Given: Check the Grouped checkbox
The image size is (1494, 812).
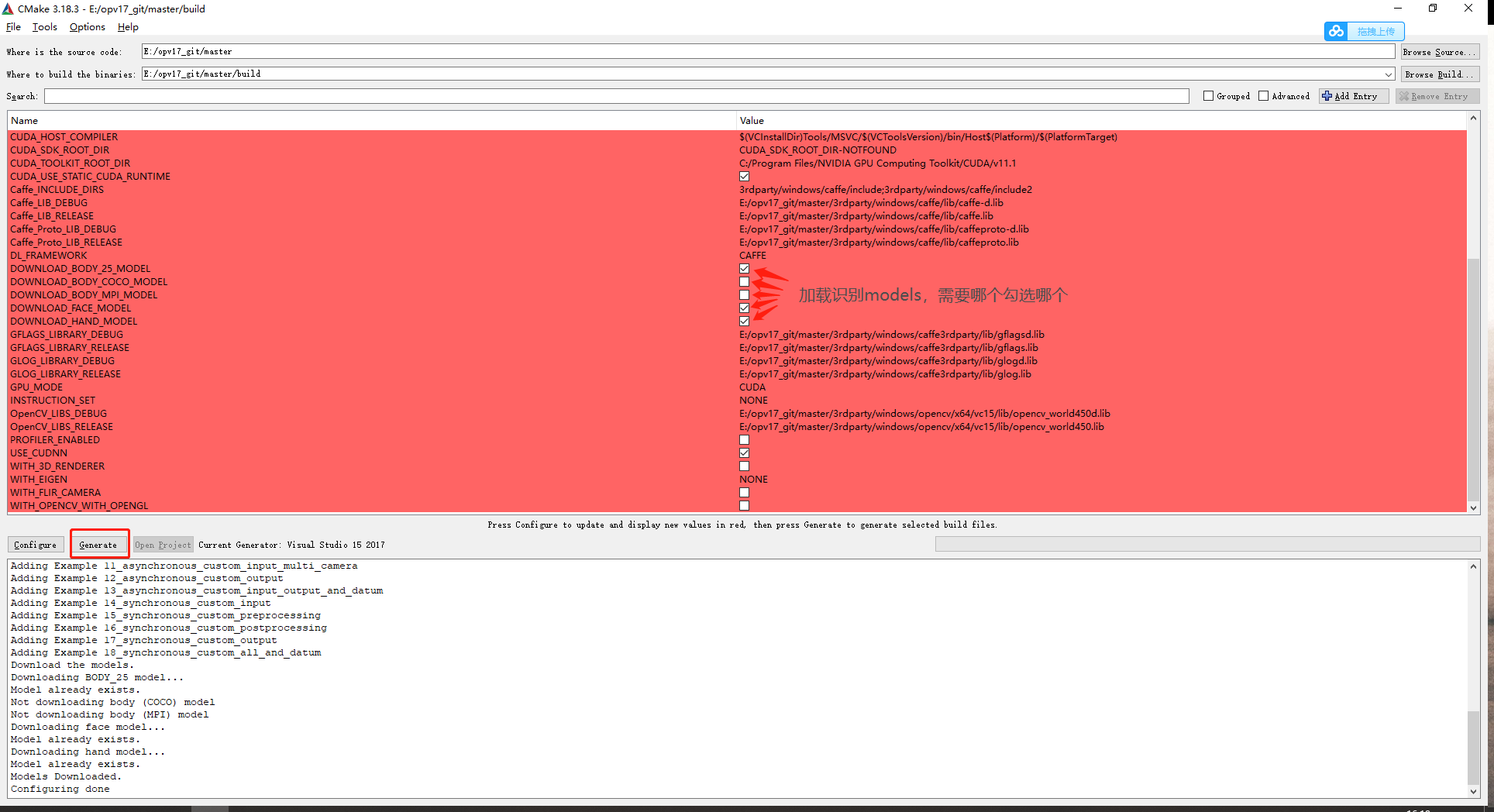Looking at the screenshot, I should coord(1208,95).
